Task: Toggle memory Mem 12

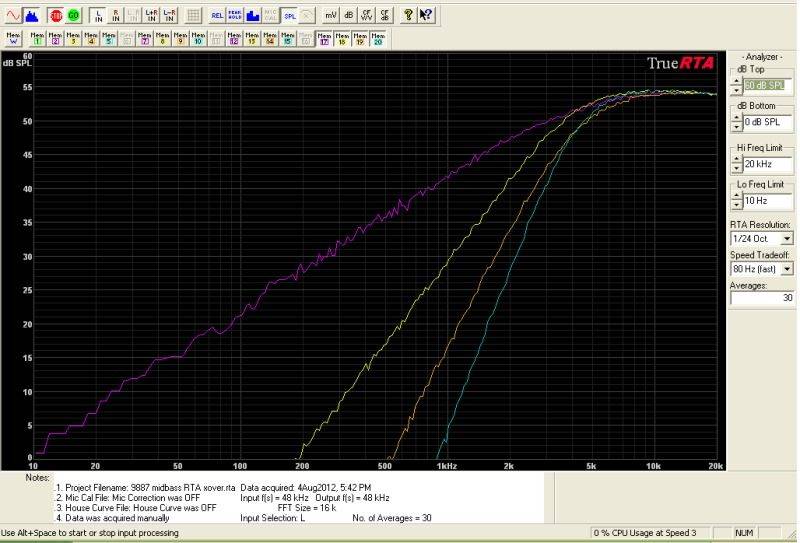Action: tap(234, 38)
